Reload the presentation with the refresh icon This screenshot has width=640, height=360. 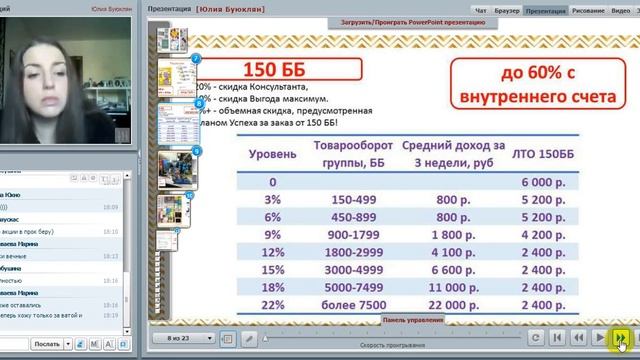tap(536, 338)
